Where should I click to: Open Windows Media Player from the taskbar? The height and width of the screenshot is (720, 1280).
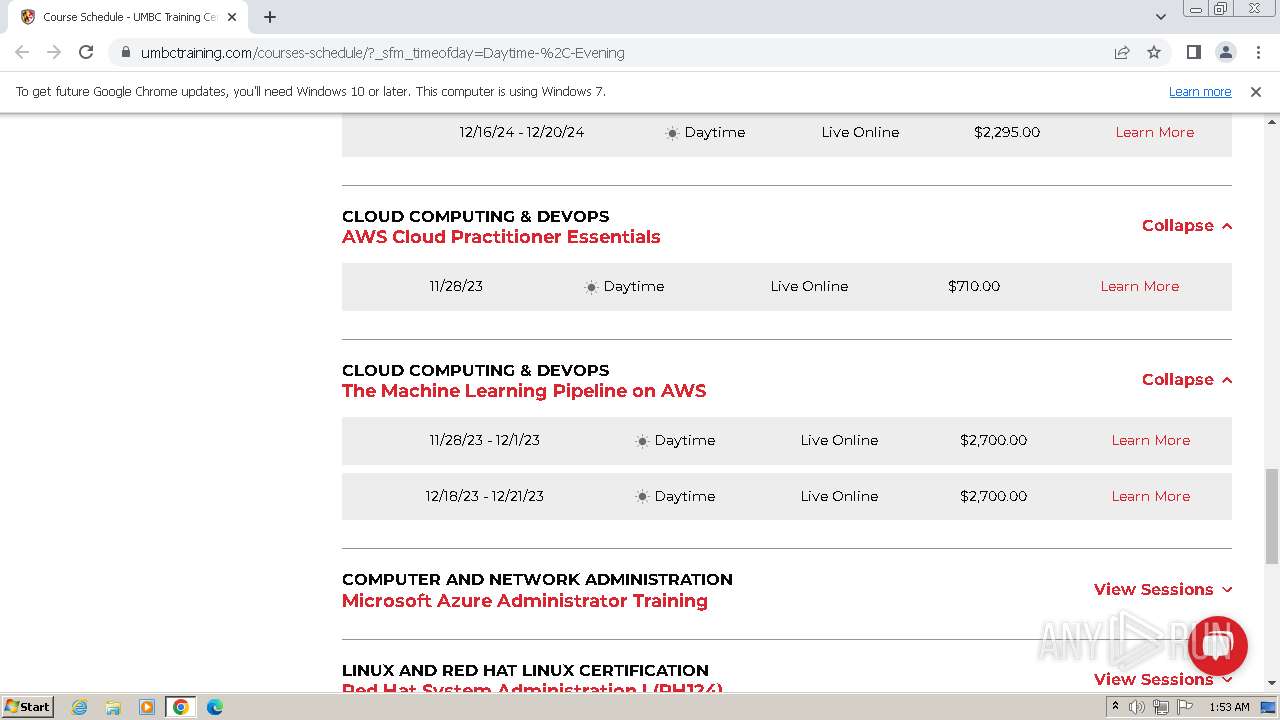coord(147,707)
